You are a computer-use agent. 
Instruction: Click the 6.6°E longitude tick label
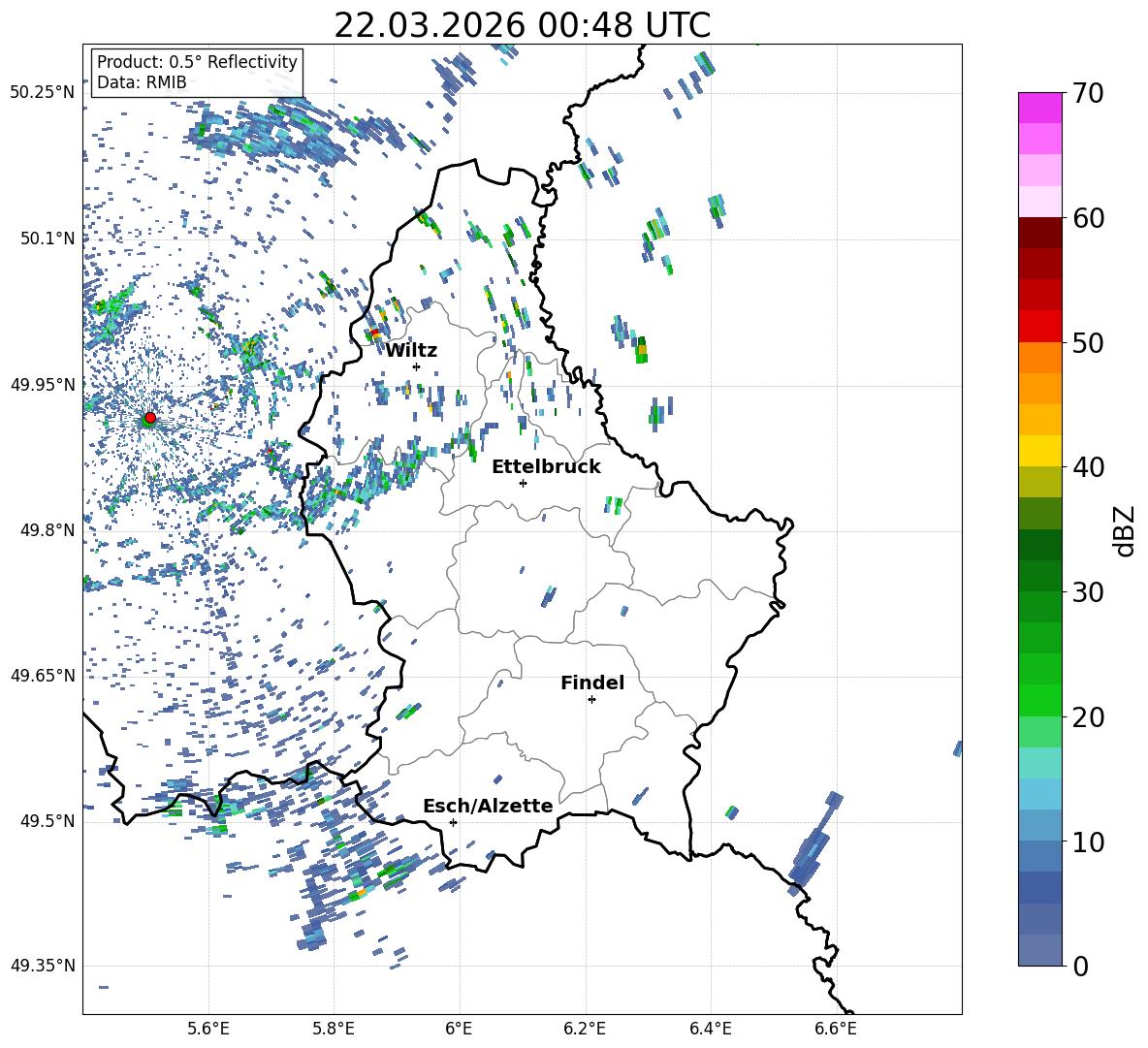tap(836, 1027)
